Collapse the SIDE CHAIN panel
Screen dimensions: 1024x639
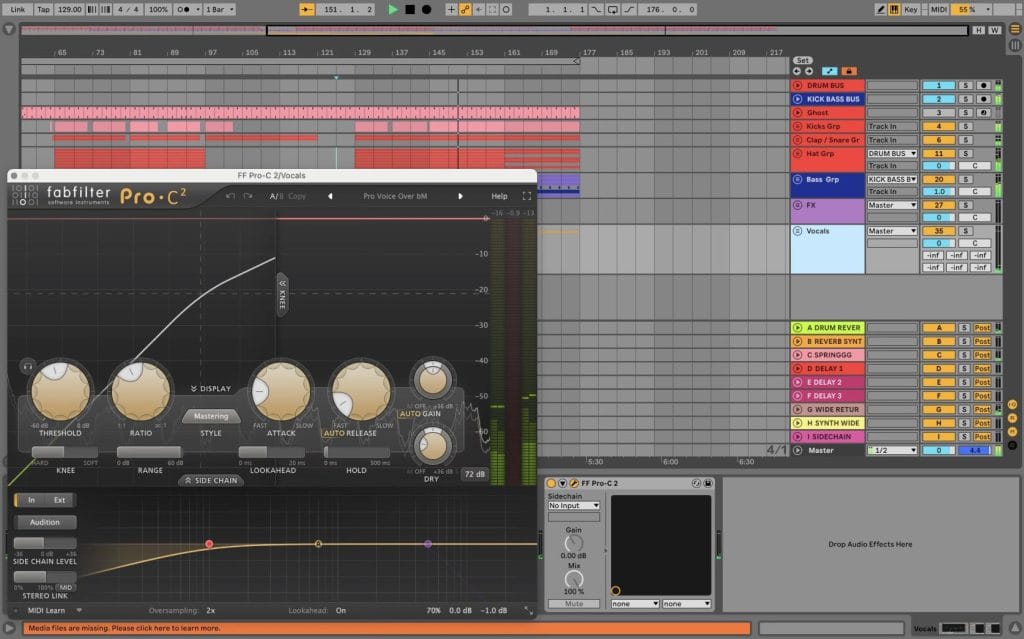point(211,480)
